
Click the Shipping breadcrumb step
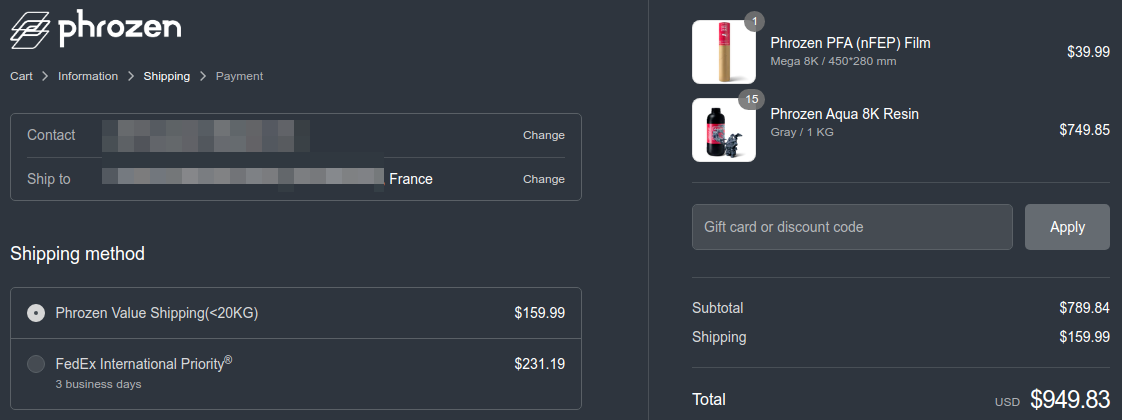(x=166, y=76)
